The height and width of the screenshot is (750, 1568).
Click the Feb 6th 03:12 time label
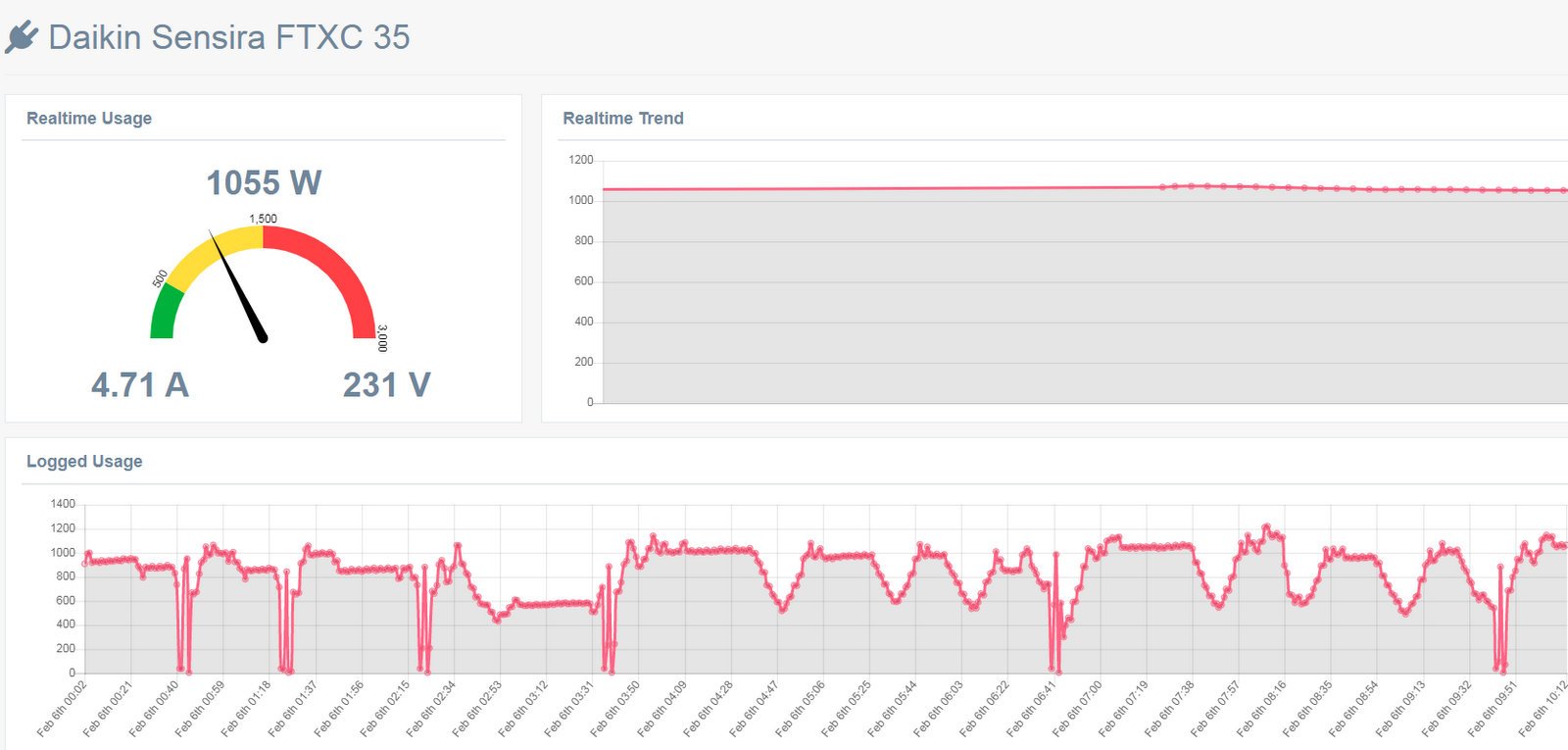coord(523,709)
